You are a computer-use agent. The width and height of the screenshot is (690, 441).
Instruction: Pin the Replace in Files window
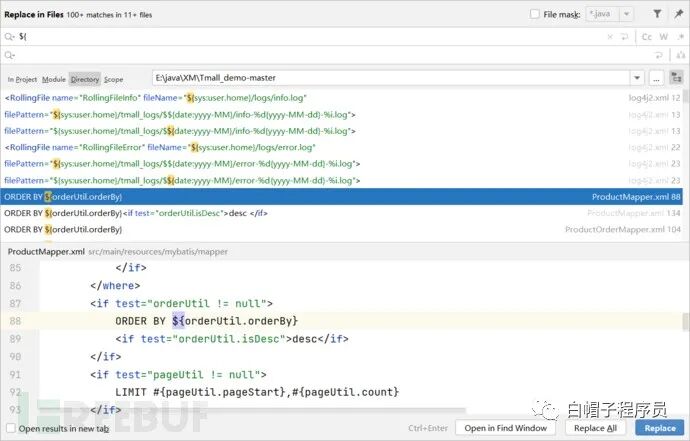pyautogui.click(x=679, y=14)
